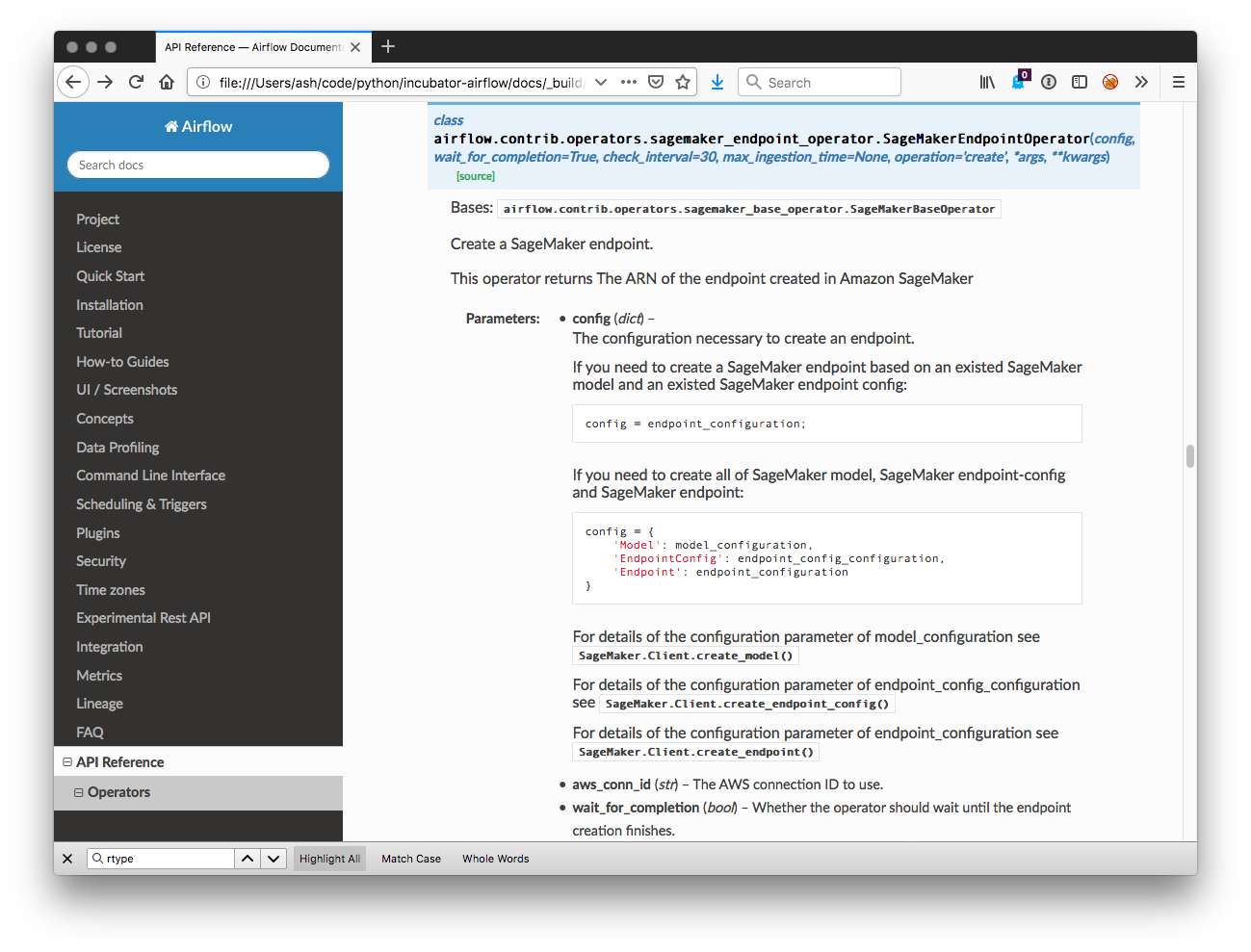The height and width of the screenshot is (952, 1251).
Task: Open the Metrics page
Action: [x=99, y=676]
